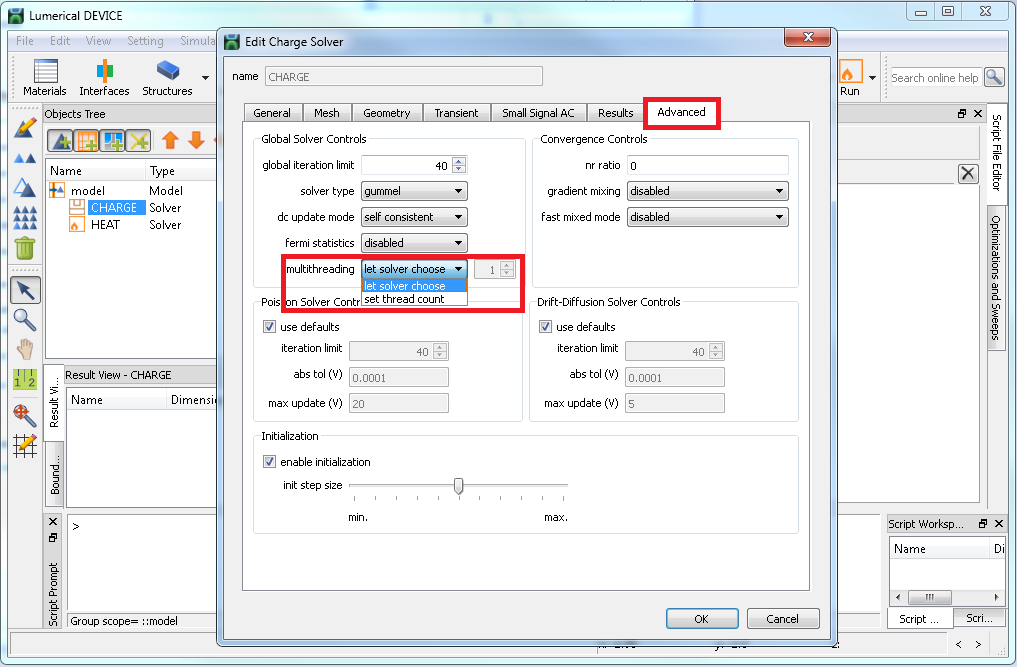This screenshot has width=1017, height=667.
Task: Close the Script Workspace panel
Action: tap(999, 524)
